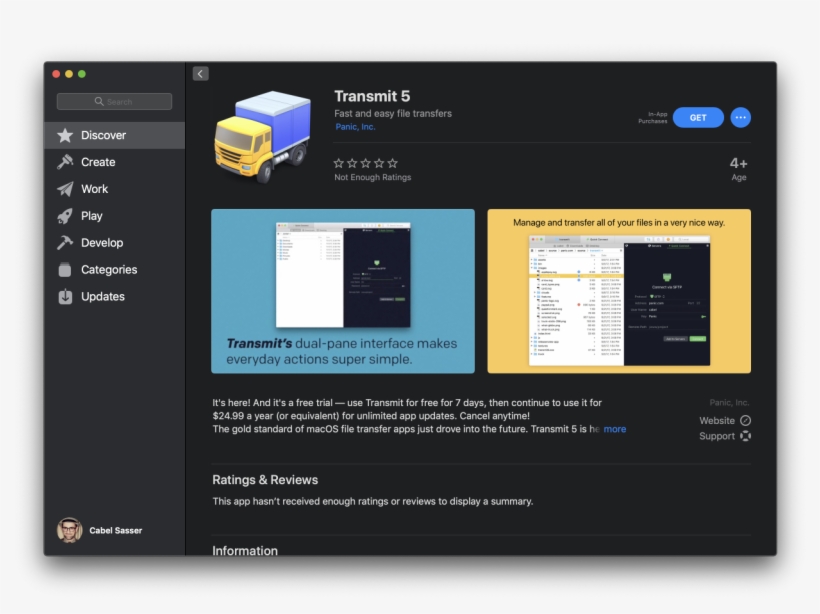View the blue dual-pane interface screenshot
This screenshot has height=614, width=820.
pos(344,290)
